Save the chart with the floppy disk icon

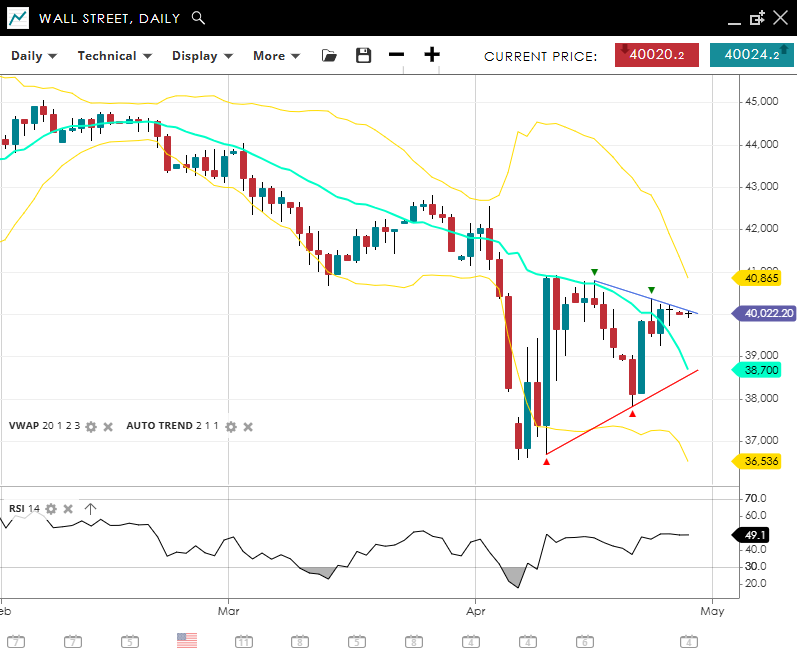pos(363,56)
